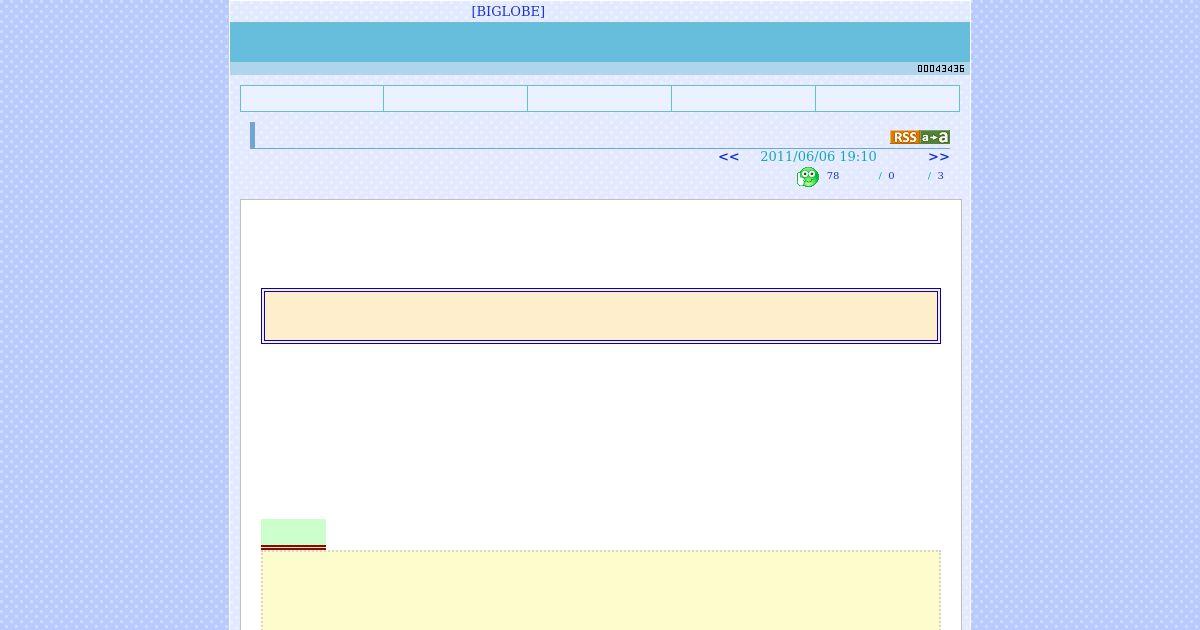Open the [BIGLOBE] link at top

coord(508,11)
